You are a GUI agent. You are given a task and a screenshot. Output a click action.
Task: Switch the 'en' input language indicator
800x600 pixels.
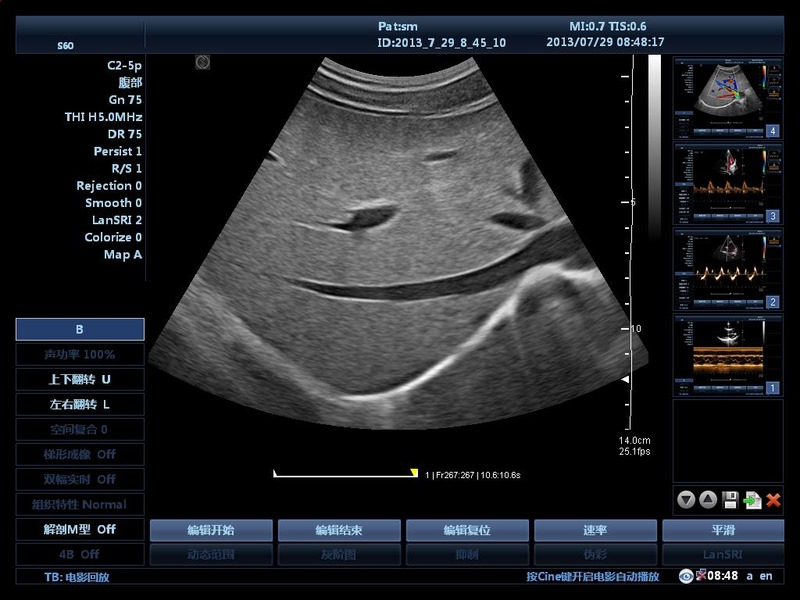tap(766, 576)
